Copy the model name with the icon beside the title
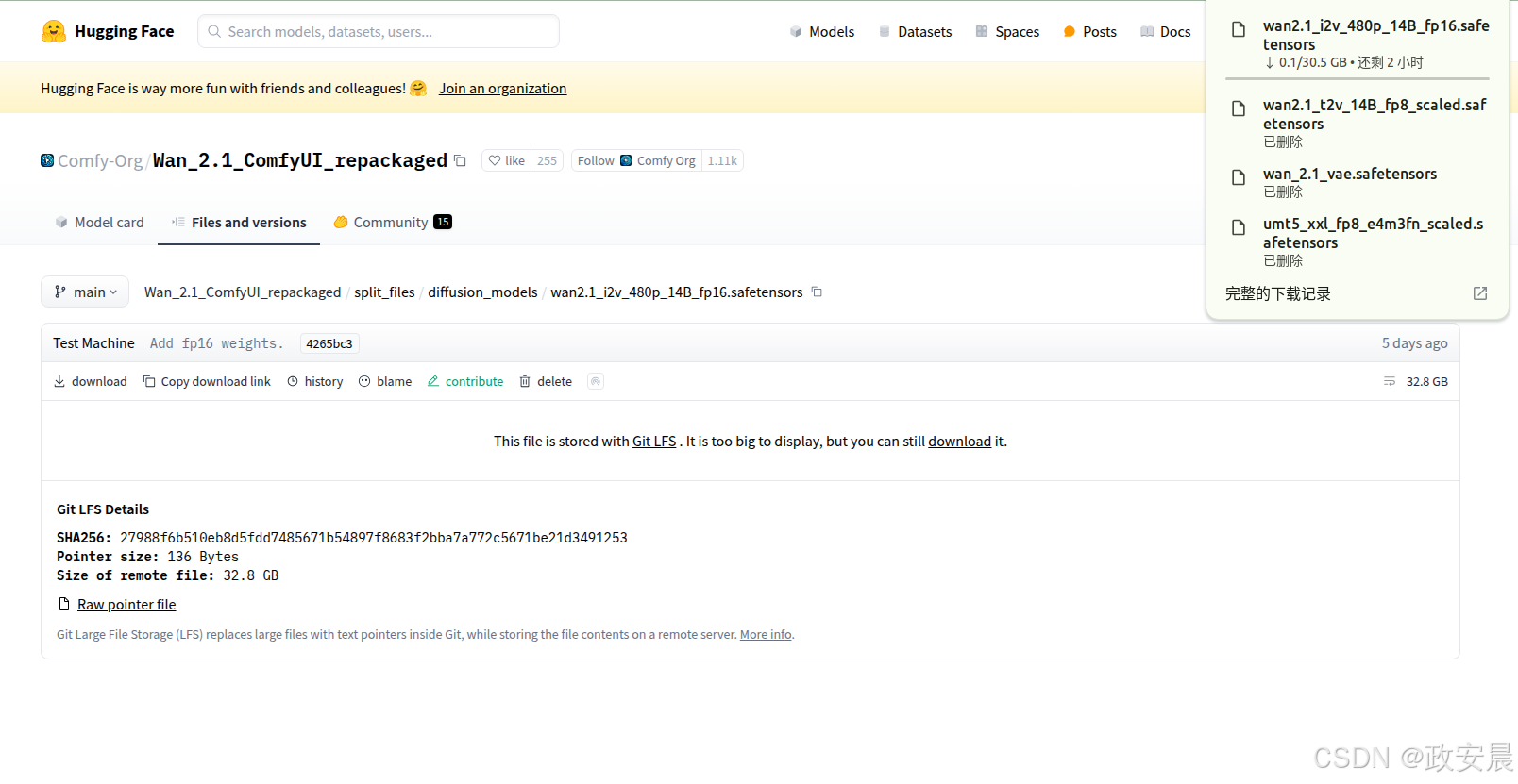The image size is (1518, 784). [460, 160]
